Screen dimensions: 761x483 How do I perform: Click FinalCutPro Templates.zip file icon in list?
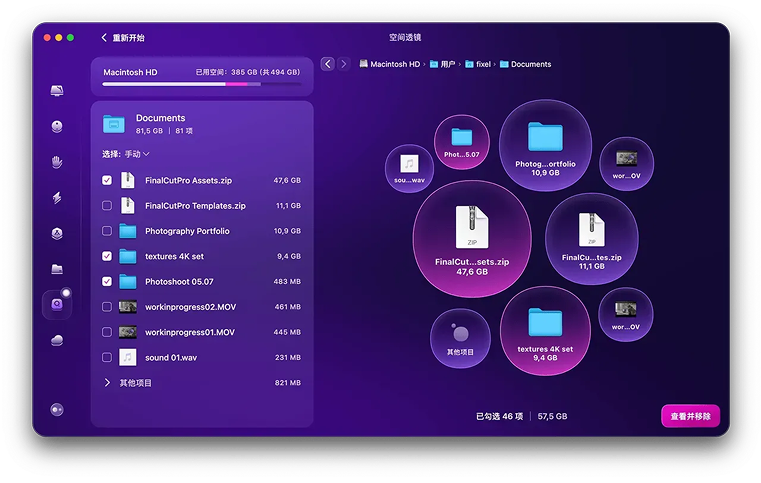[127, 205]
